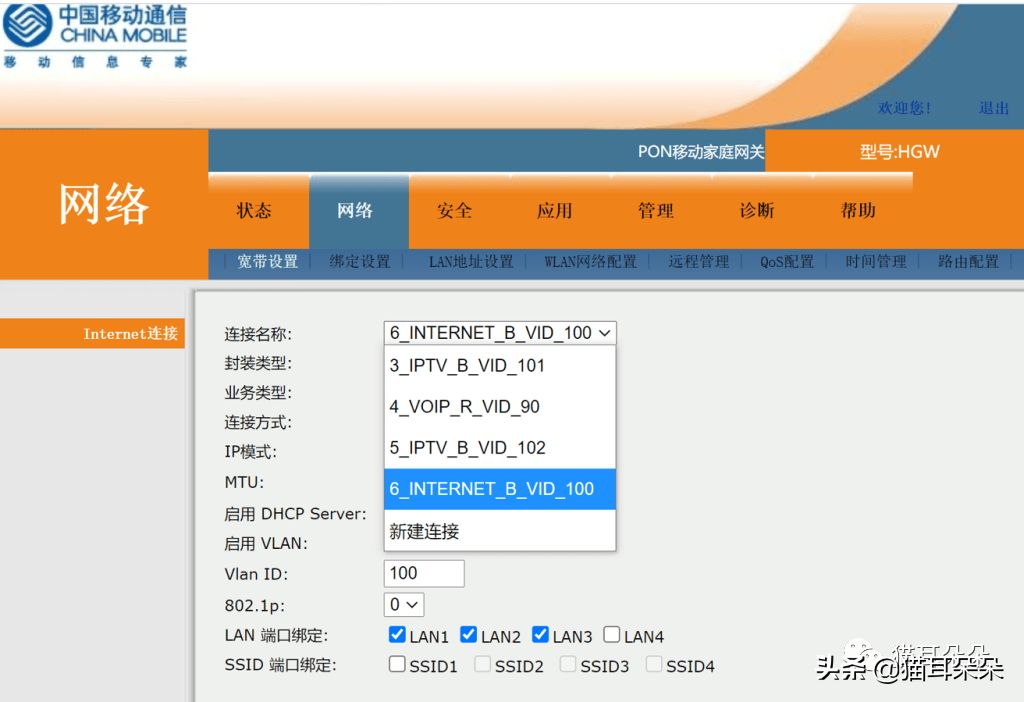
Task: Go to the 管理 tab
Action: tap(656, 211)
